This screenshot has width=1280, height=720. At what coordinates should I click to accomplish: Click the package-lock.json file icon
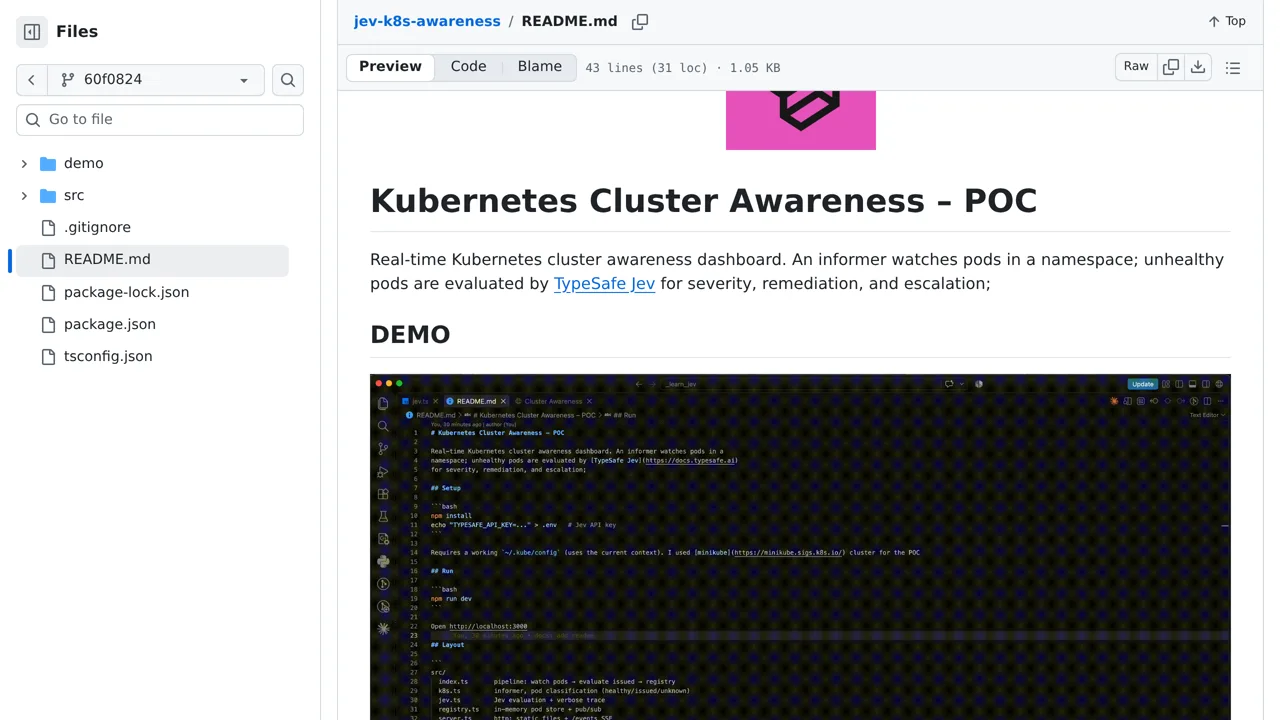pyautogui.click(x=48, y=292)
